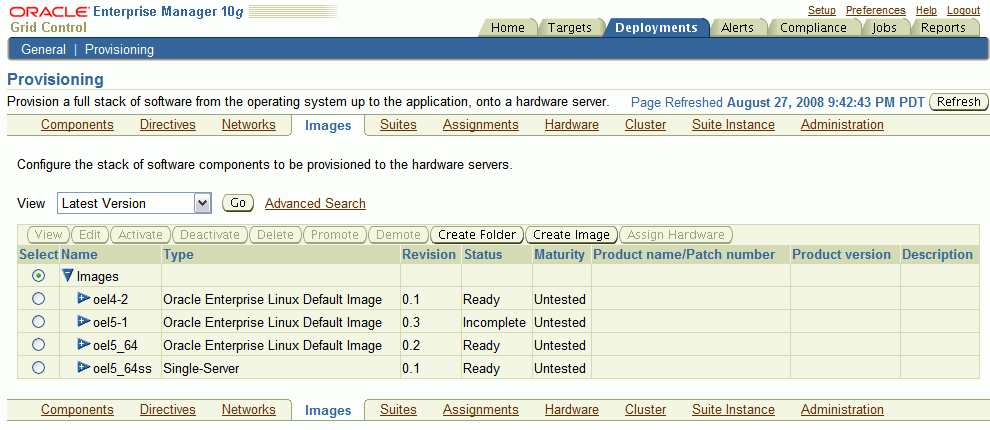Open the General subtab
This screenshot has height=430, width=990.
(x=44, y=49)
